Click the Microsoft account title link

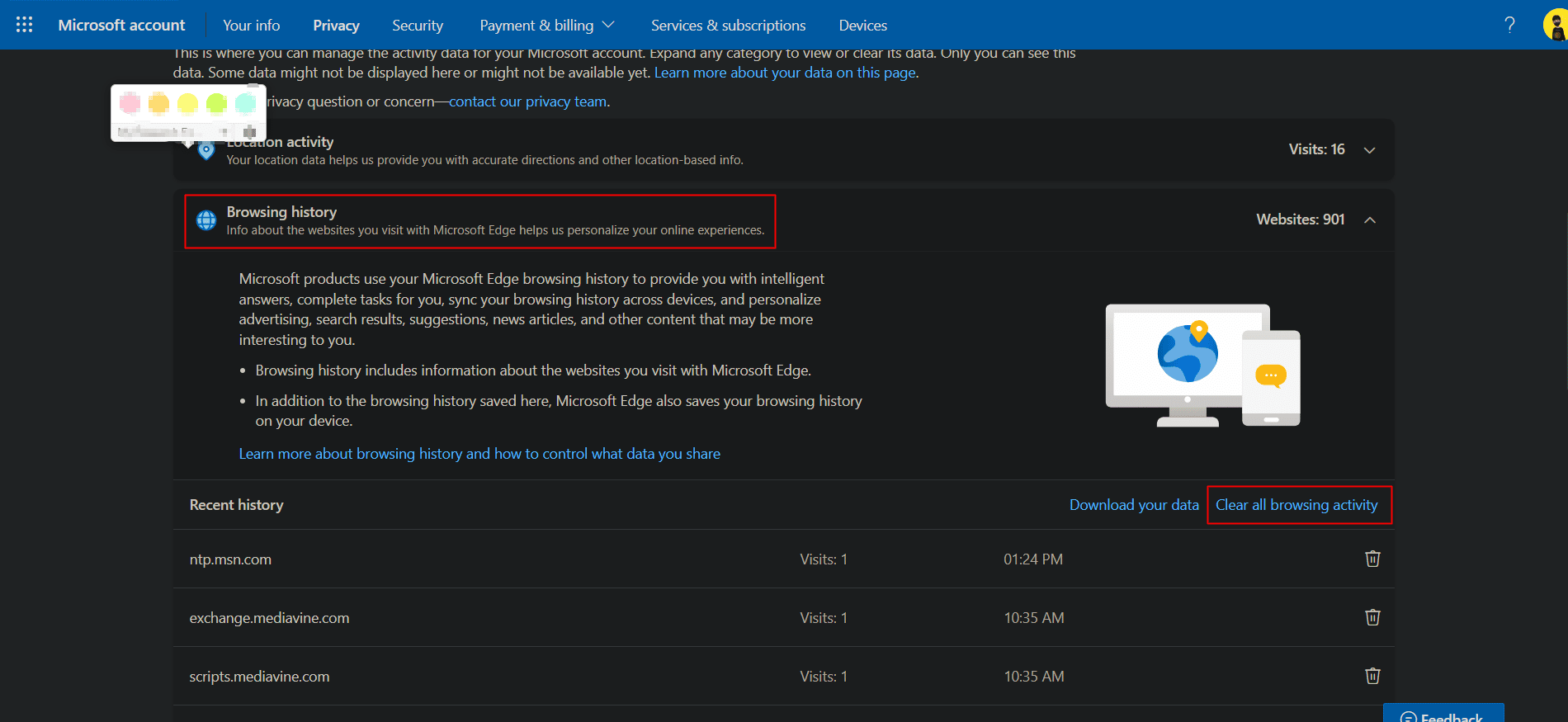[121, 25]
